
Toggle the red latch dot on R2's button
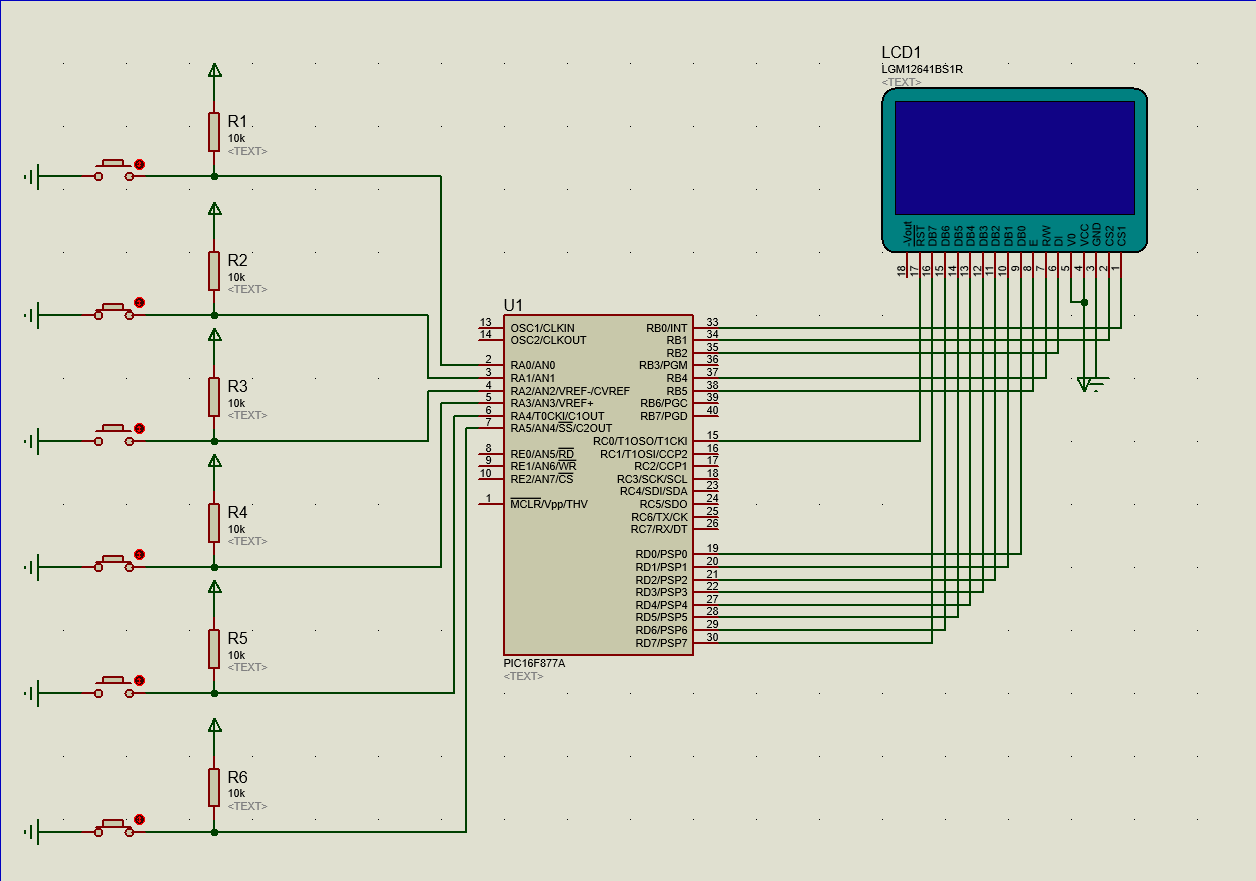click(x=139, y=302)
